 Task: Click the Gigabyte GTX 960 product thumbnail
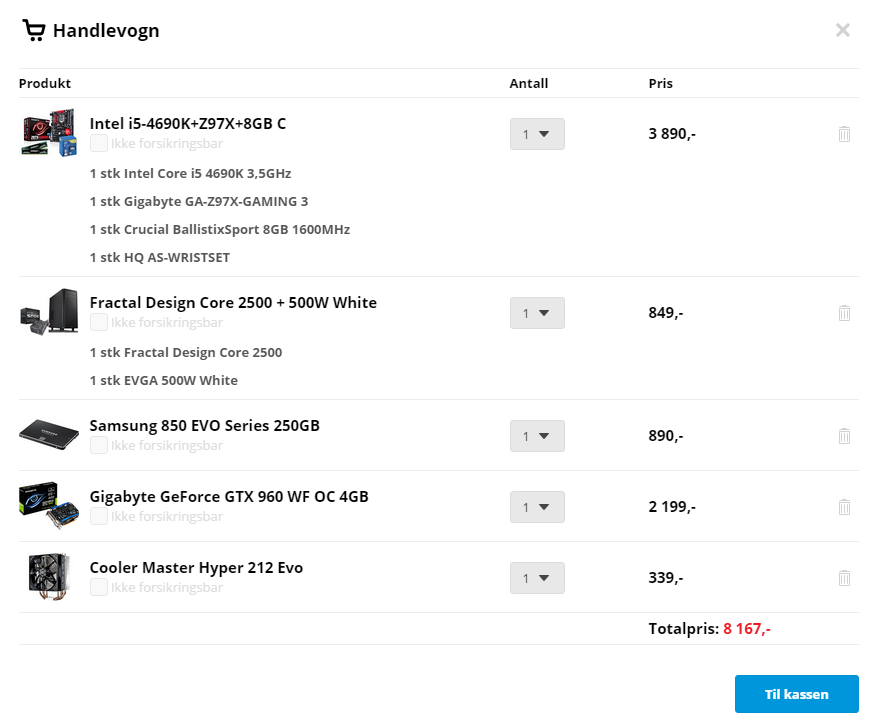point(49,506)
